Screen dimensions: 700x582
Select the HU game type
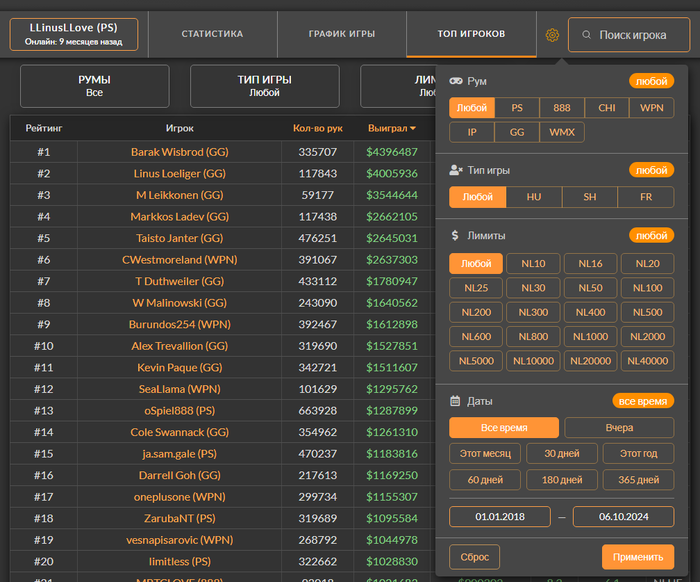pos(534,197)
